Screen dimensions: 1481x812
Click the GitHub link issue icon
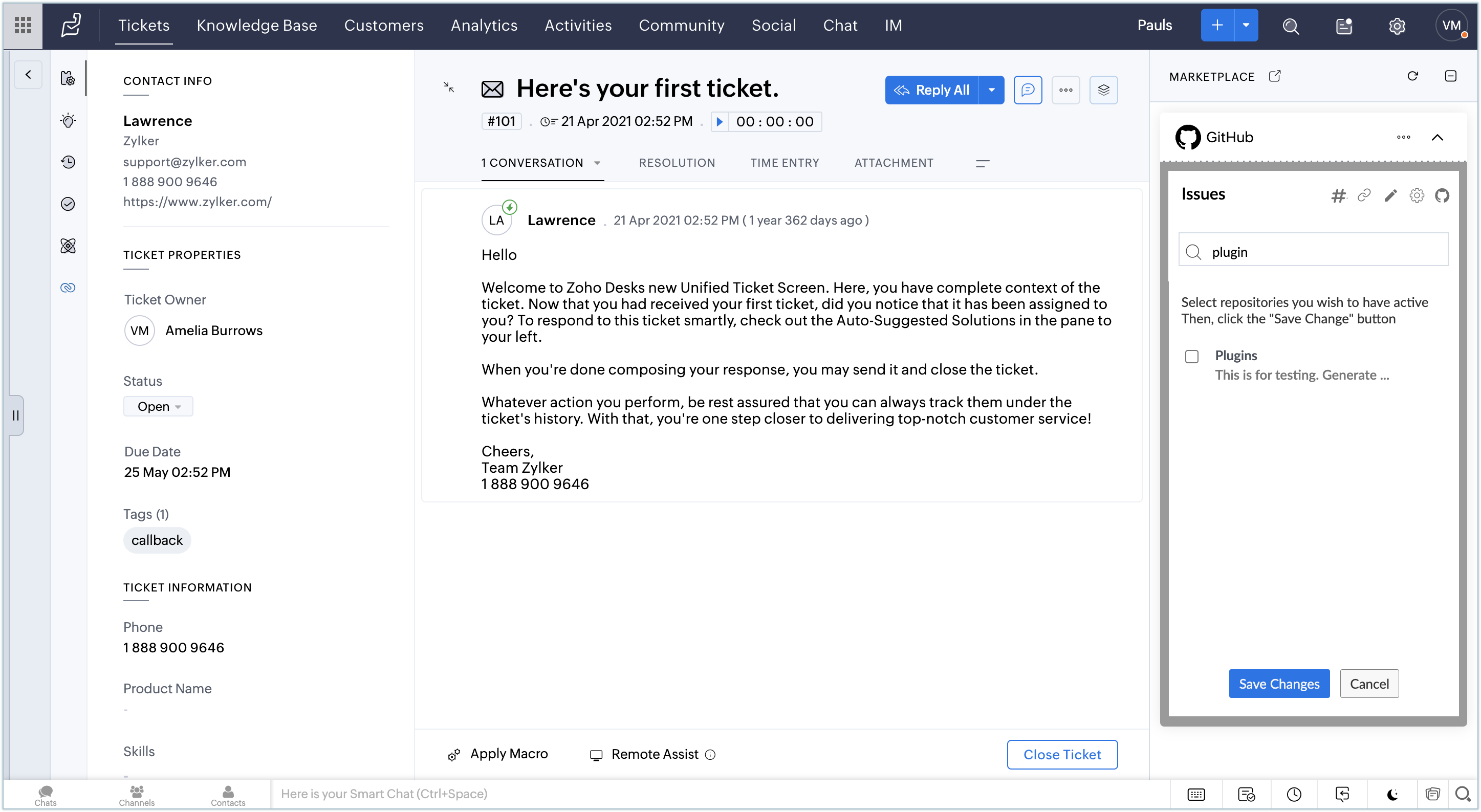pos(1364,195)
